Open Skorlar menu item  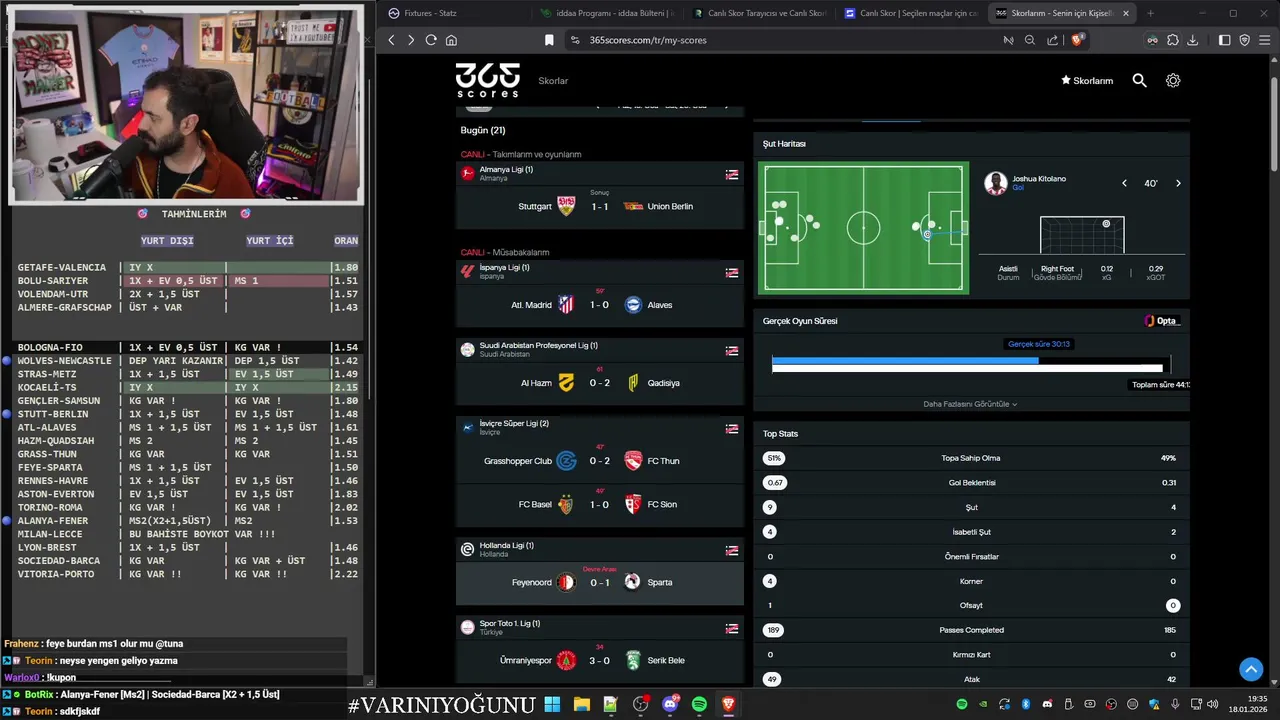pyautogui.click(x=553, y=81)
